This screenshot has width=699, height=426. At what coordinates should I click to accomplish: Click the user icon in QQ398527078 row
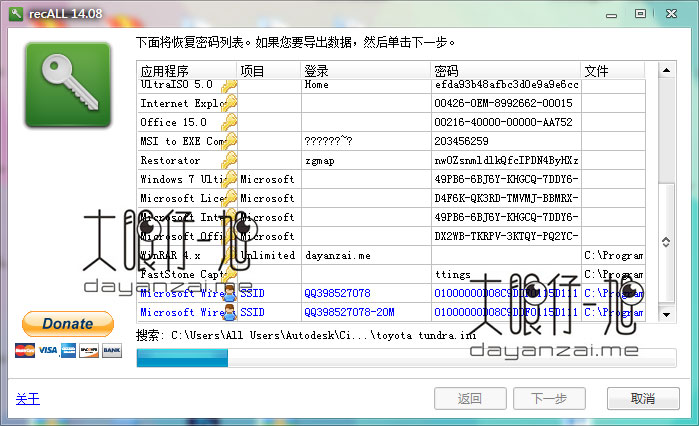point(230,293)
